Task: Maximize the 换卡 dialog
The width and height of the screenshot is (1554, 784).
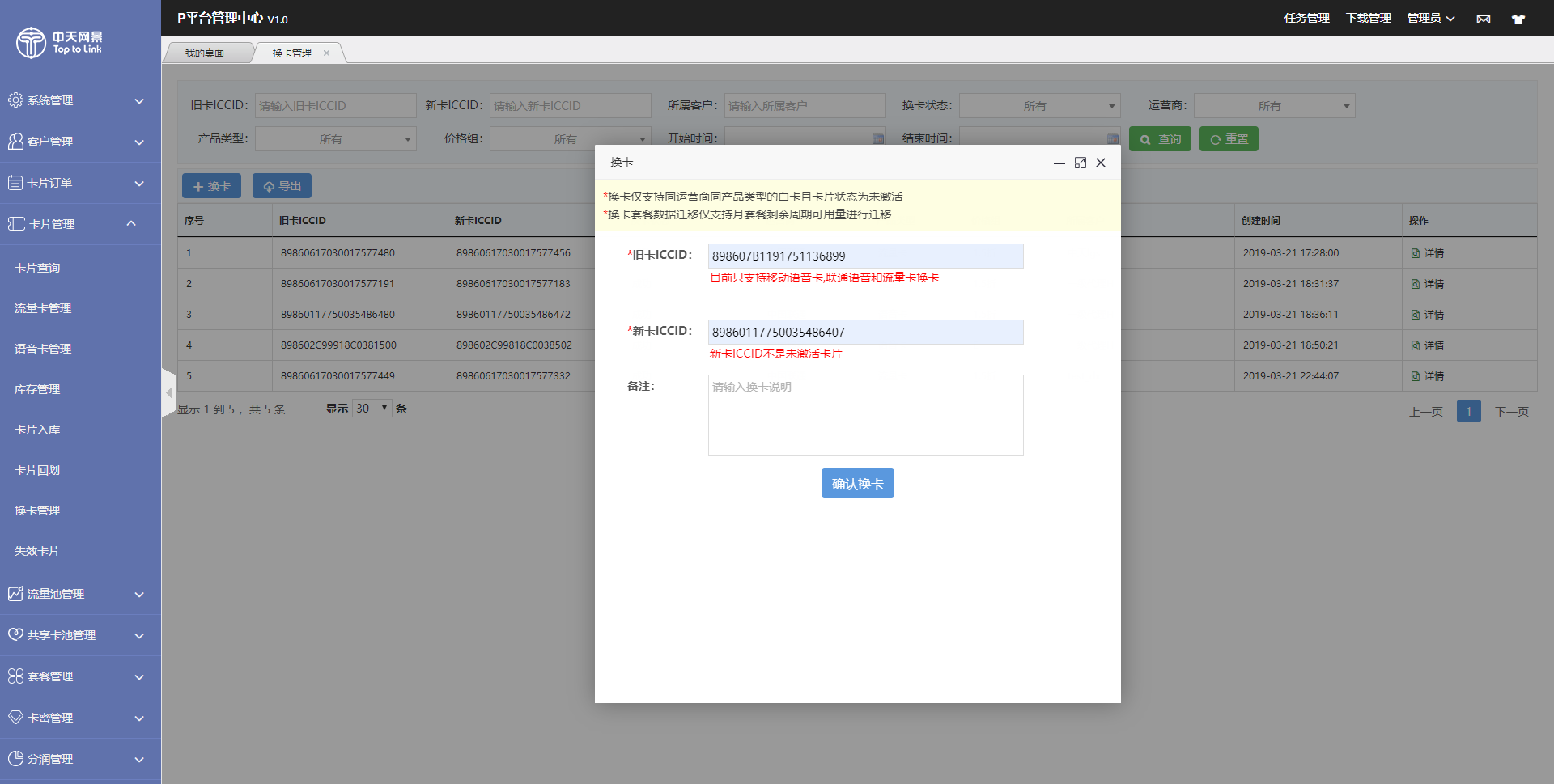Action: [x=1081, y=163]
